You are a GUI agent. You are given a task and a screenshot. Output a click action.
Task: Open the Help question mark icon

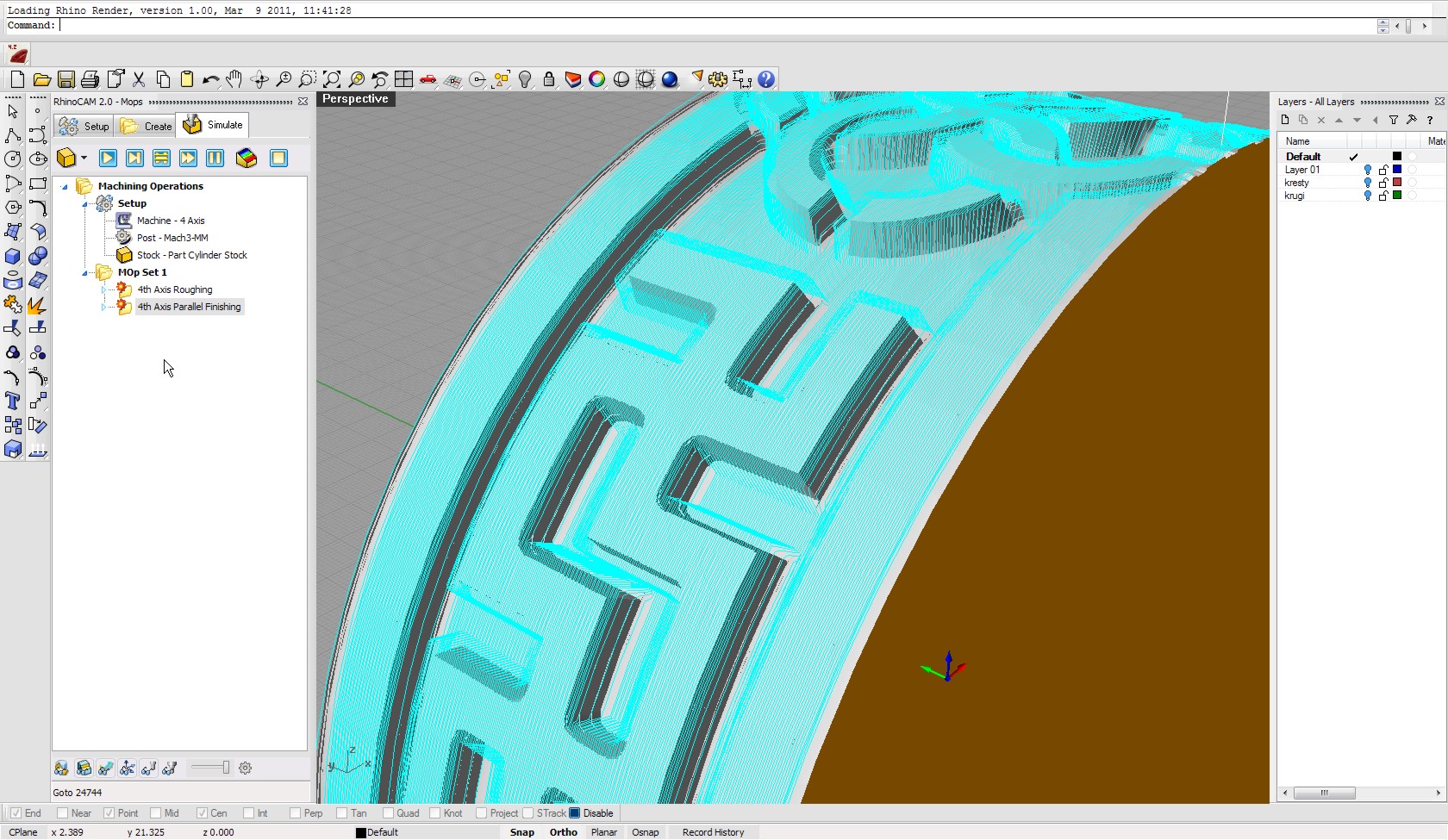(766, 80)
